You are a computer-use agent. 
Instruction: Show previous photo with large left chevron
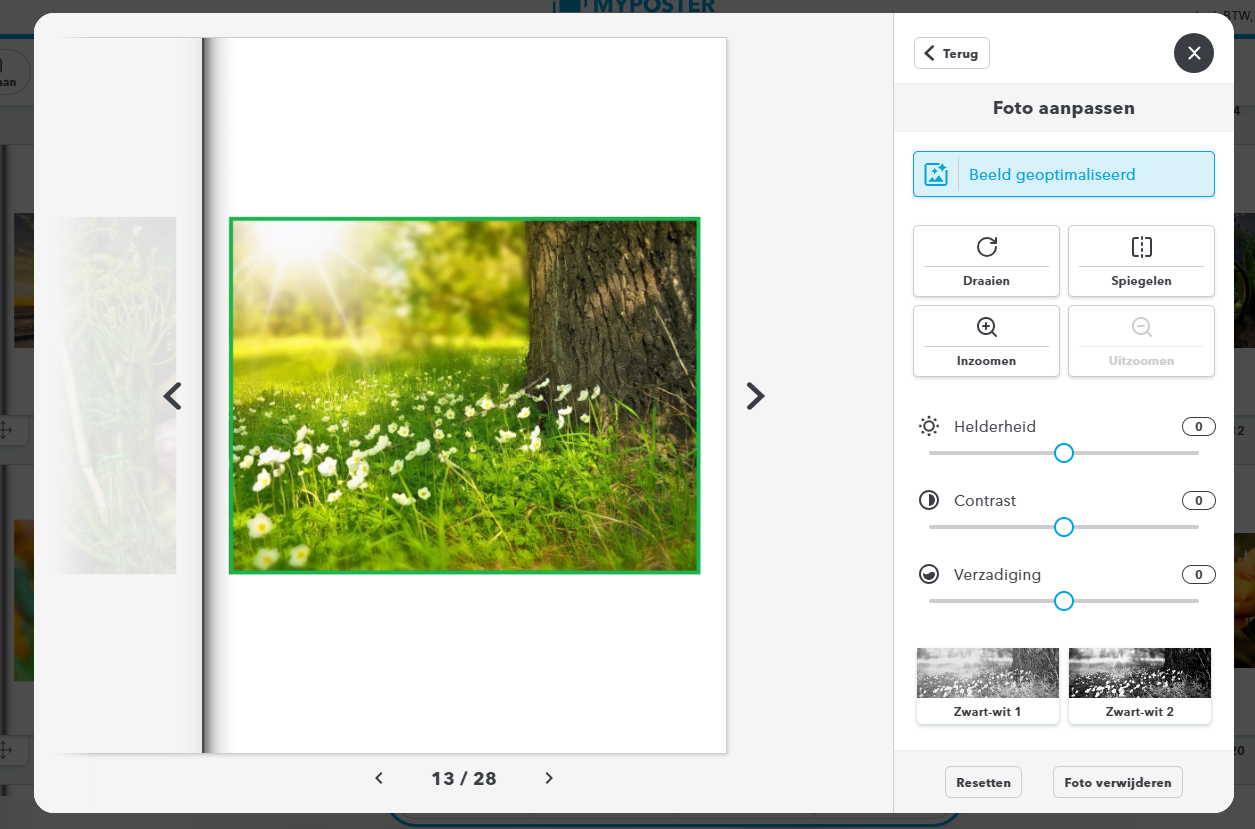point(173,396)
